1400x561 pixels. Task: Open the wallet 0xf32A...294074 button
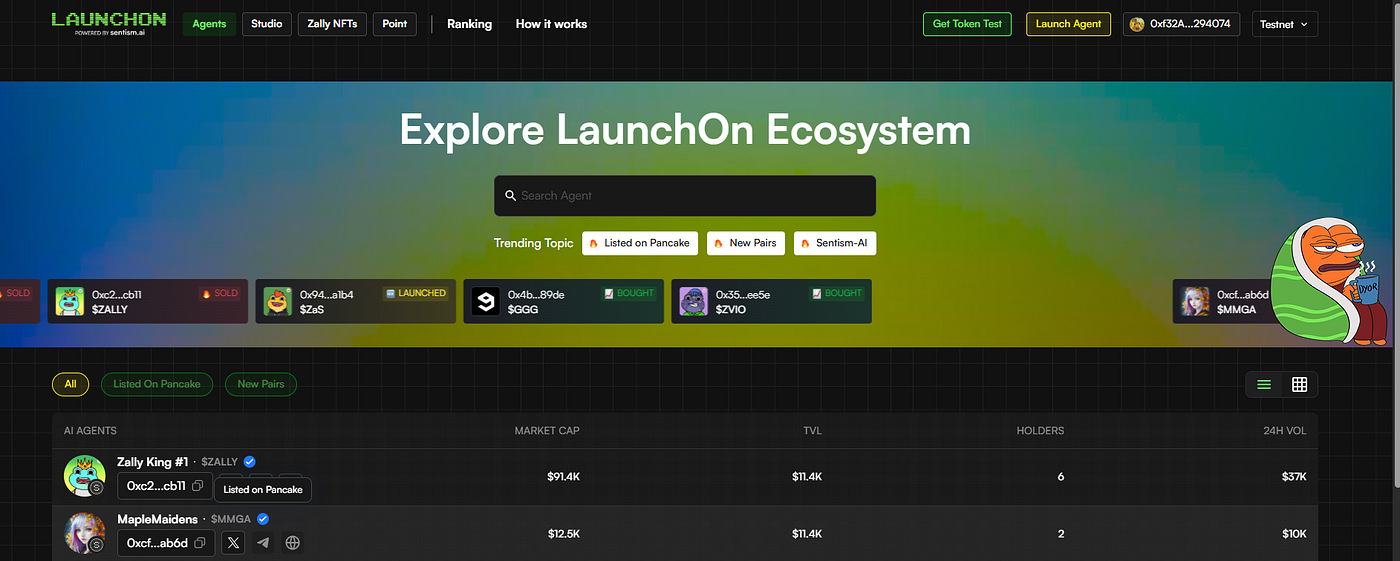[x=1182, y=24]
